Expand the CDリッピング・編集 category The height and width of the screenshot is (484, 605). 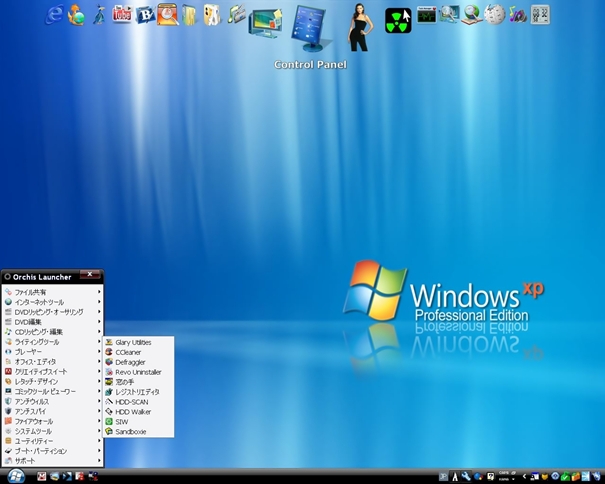[x=52, y=332]
